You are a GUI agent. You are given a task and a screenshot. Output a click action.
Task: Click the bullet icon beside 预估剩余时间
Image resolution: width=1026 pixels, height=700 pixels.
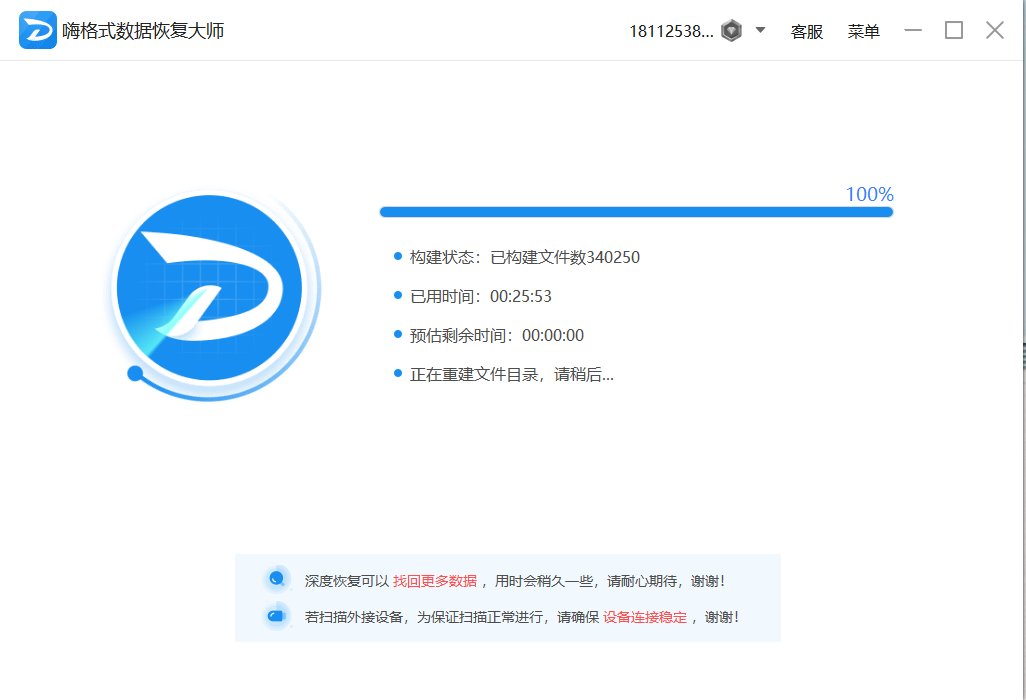(x=396, y=335)
